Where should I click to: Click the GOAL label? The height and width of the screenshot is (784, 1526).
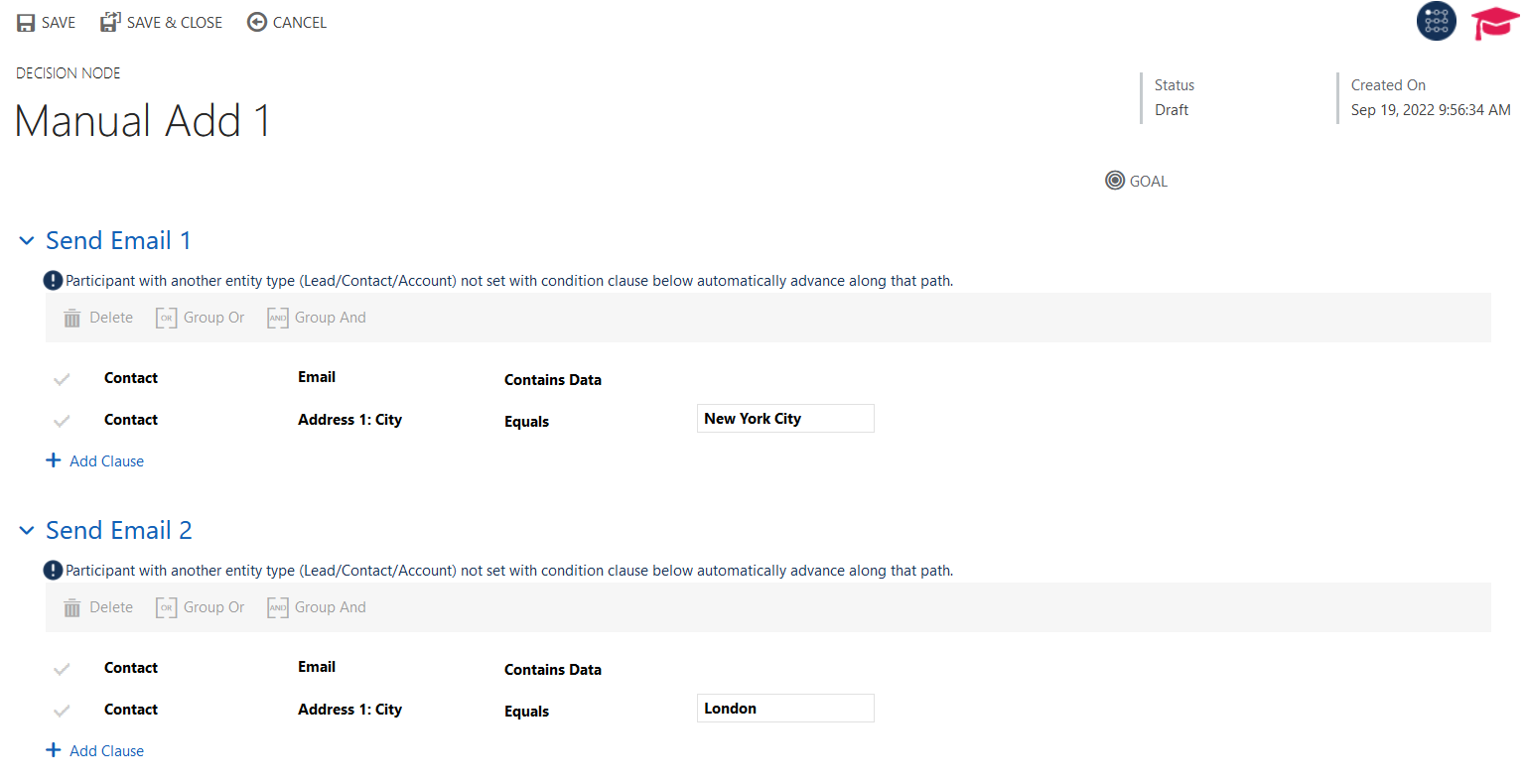coord(1149,182)
